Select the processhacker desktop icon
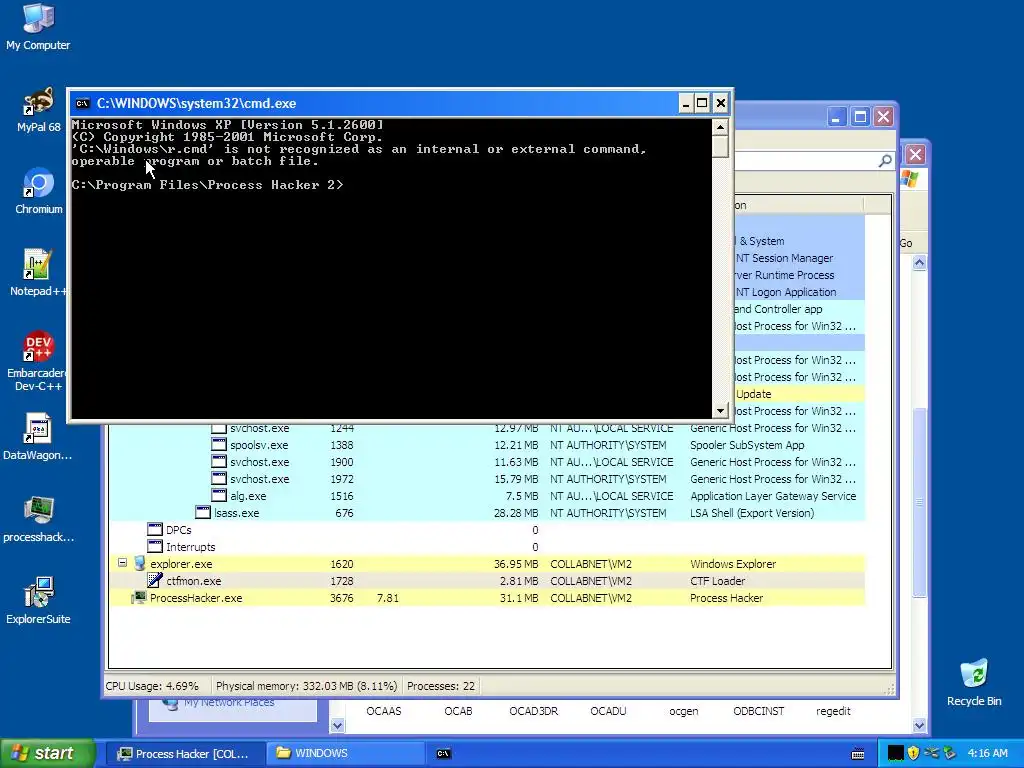 pos(38,519)
